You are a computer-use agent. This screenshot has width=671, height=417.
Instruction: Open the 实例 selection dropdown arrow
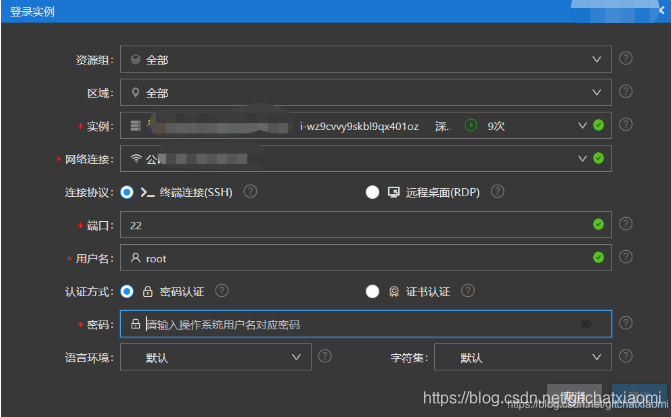tap(582, 125)
